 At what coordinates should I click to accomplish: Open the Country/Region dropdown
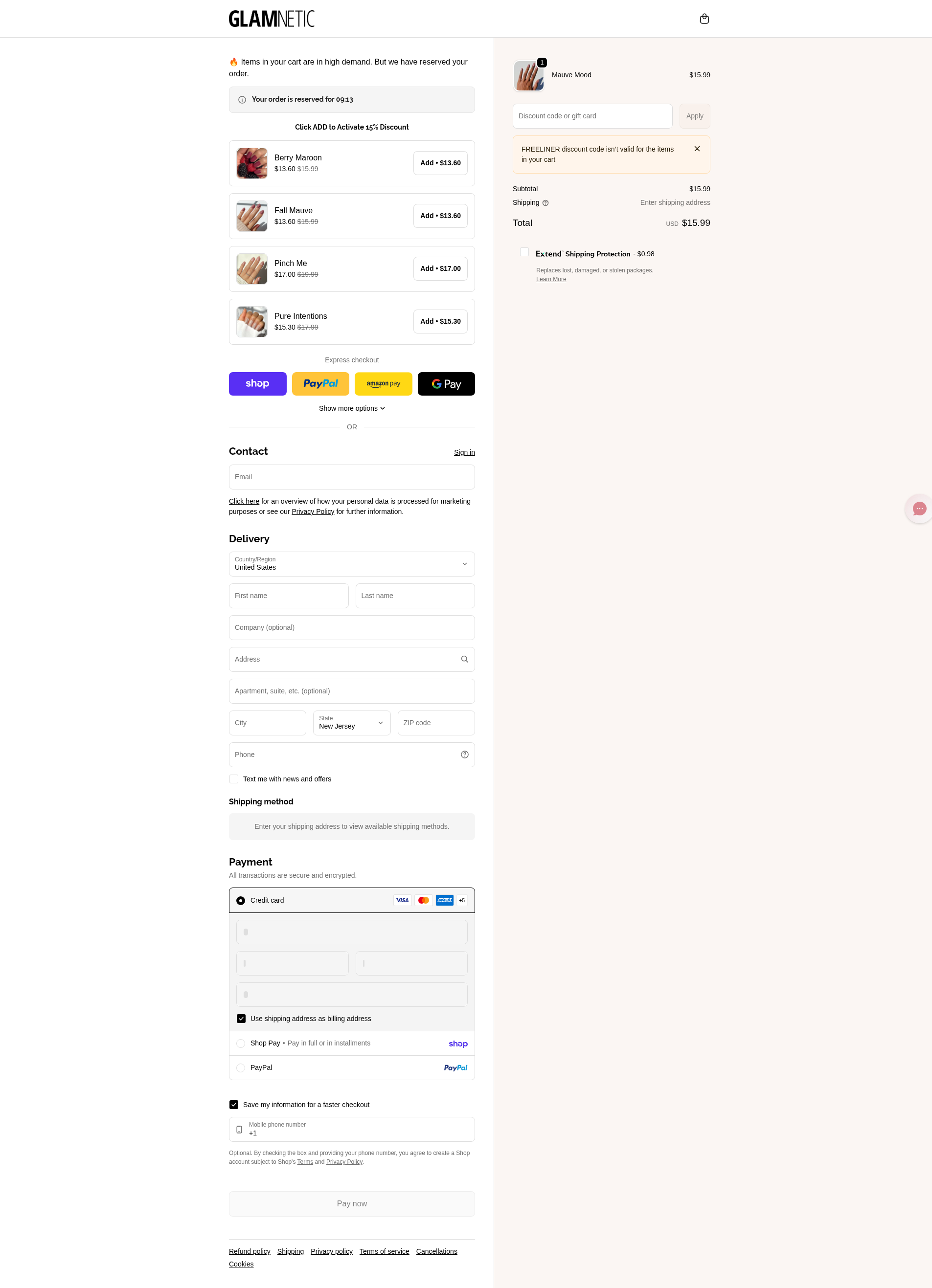coord(352,564)
